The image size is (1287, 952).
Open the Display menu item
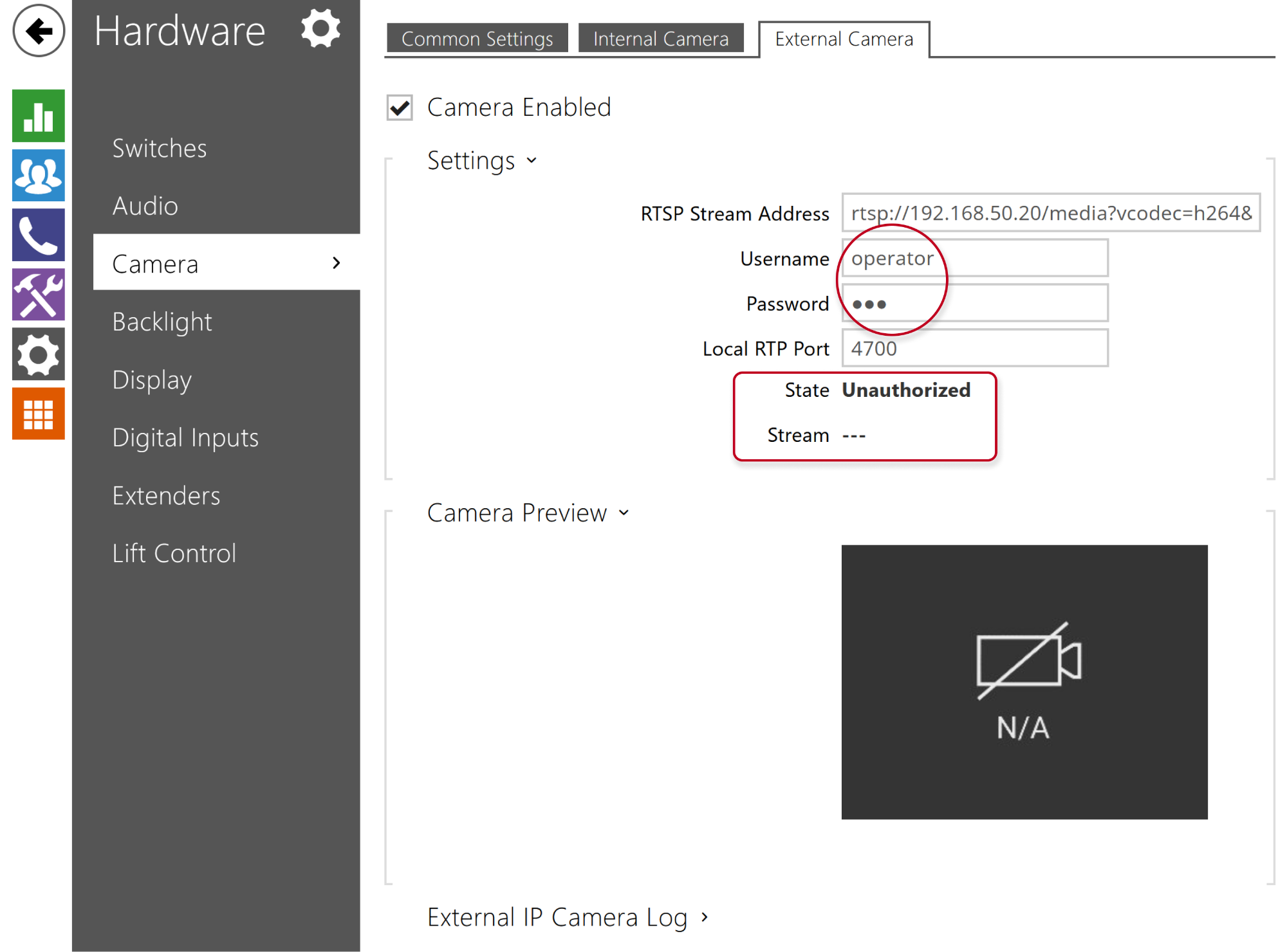point(152,380)
